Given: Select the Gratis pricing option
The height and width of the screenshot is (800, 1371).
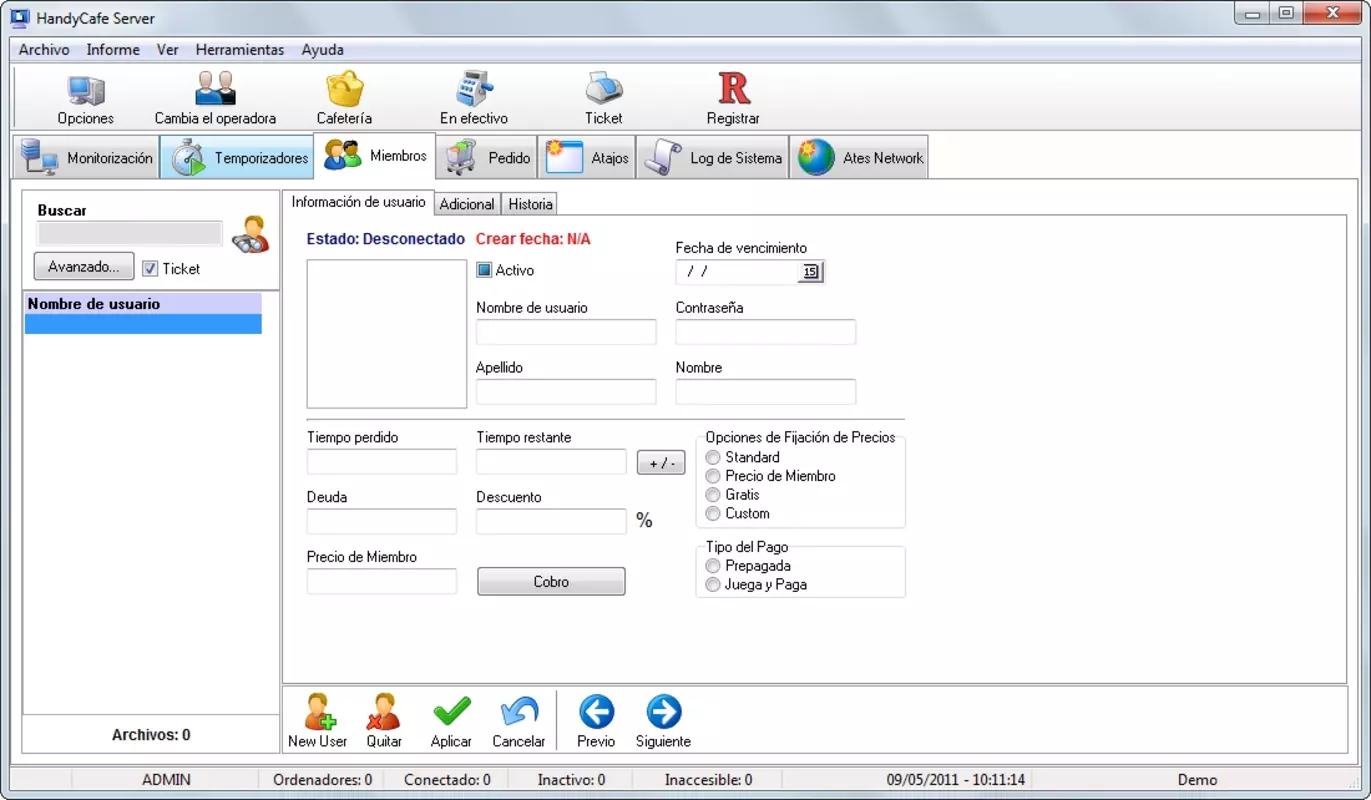Looking at the screenshot, I should tap(713, 495).
